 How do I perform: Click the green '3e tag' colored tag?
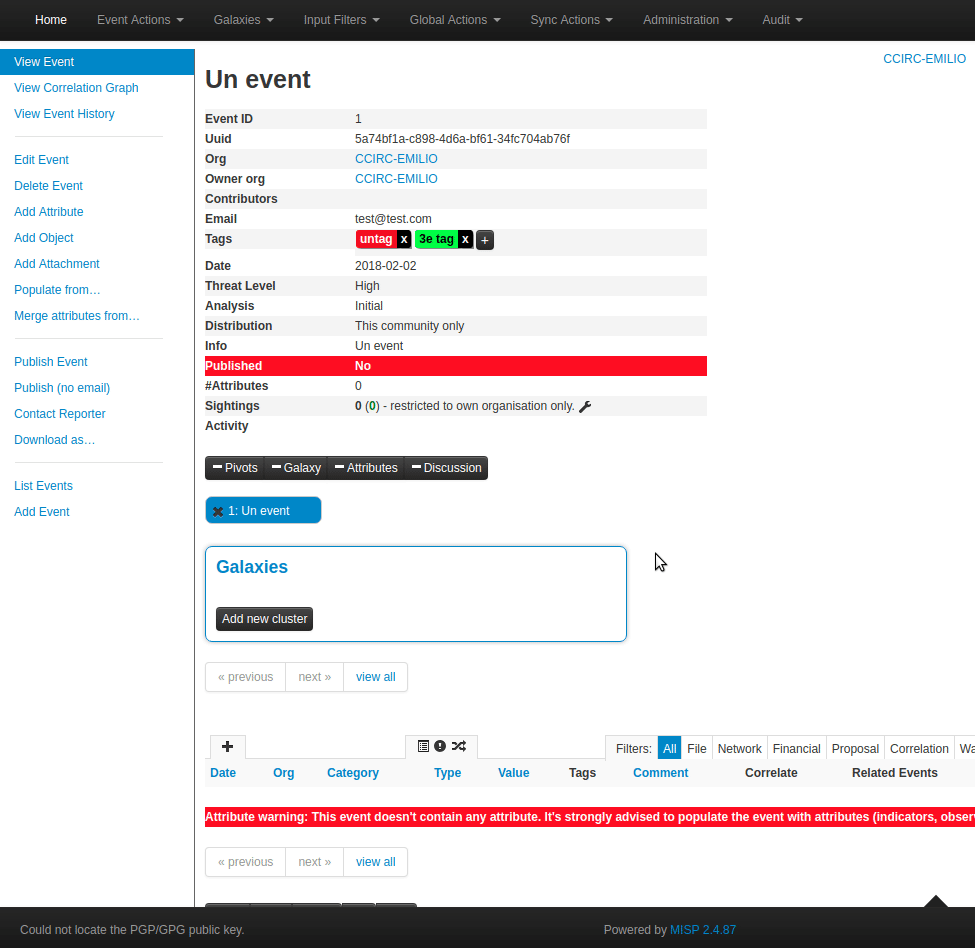(435, 239)
